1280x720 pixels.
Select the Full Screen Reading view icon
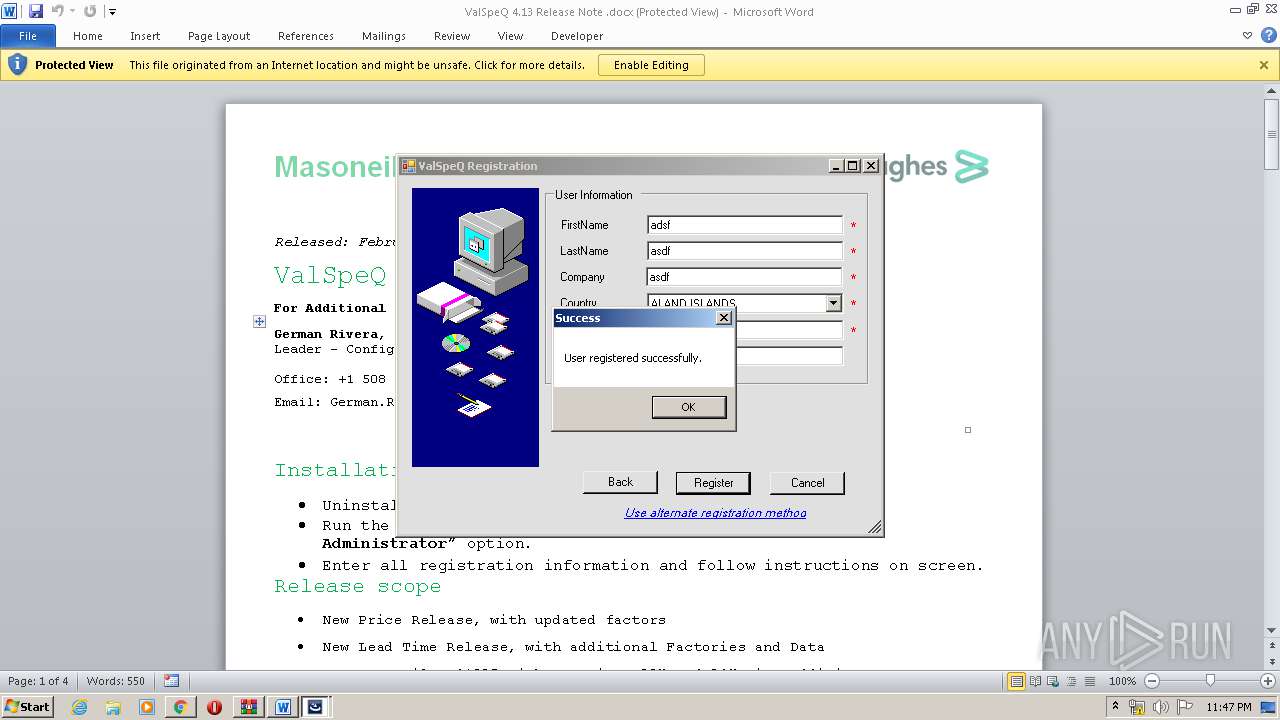1035,681
